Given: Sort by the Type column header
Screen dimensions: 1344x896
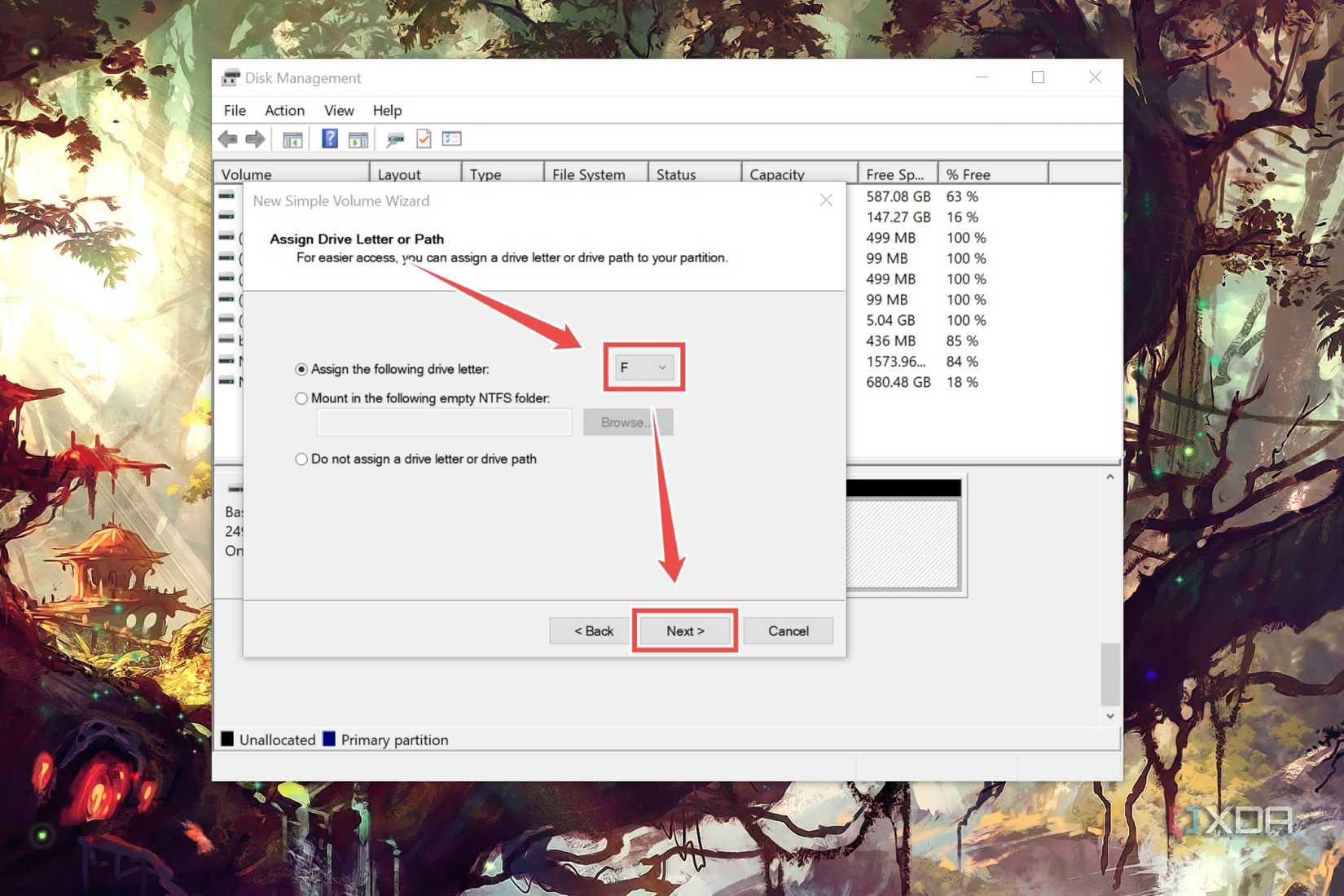Looking at the screenshot, I should point(503,173).
